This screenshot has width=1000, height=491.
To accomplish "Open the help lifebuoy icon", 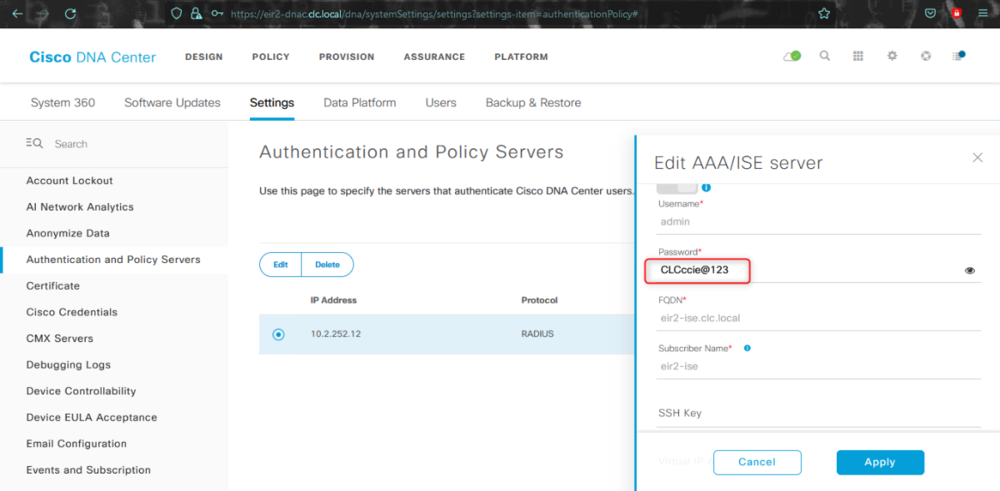I will click(925, 56).
